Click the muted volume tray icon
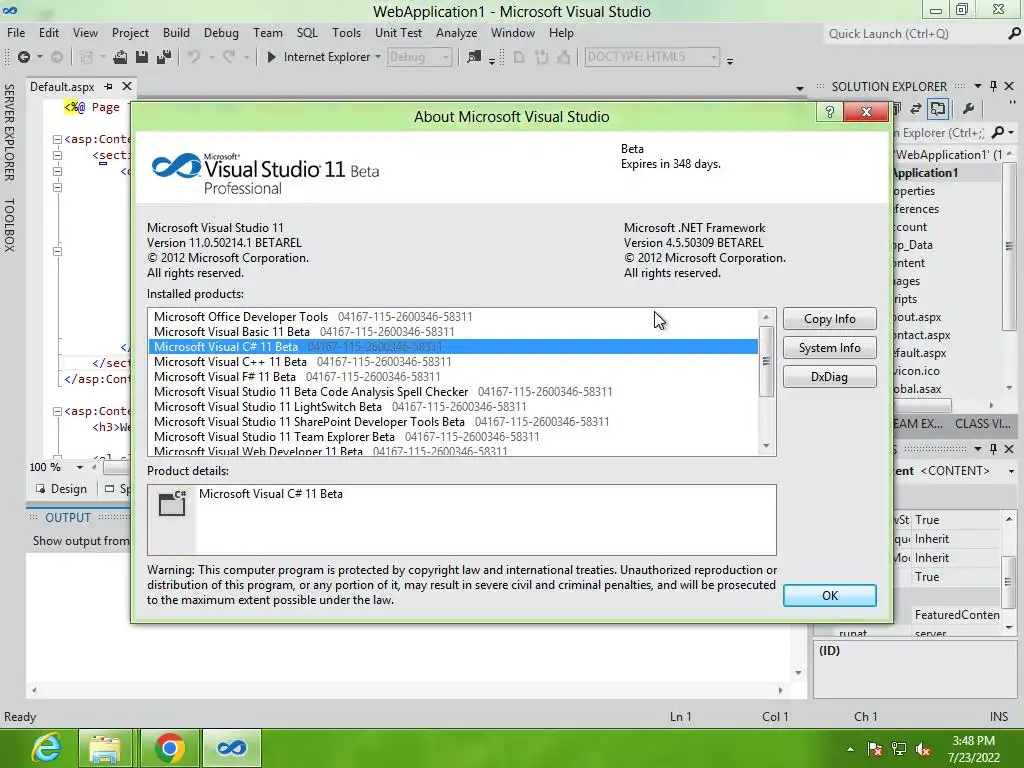Viewport: 1024px width, 768px height. [x=923, y=749]
